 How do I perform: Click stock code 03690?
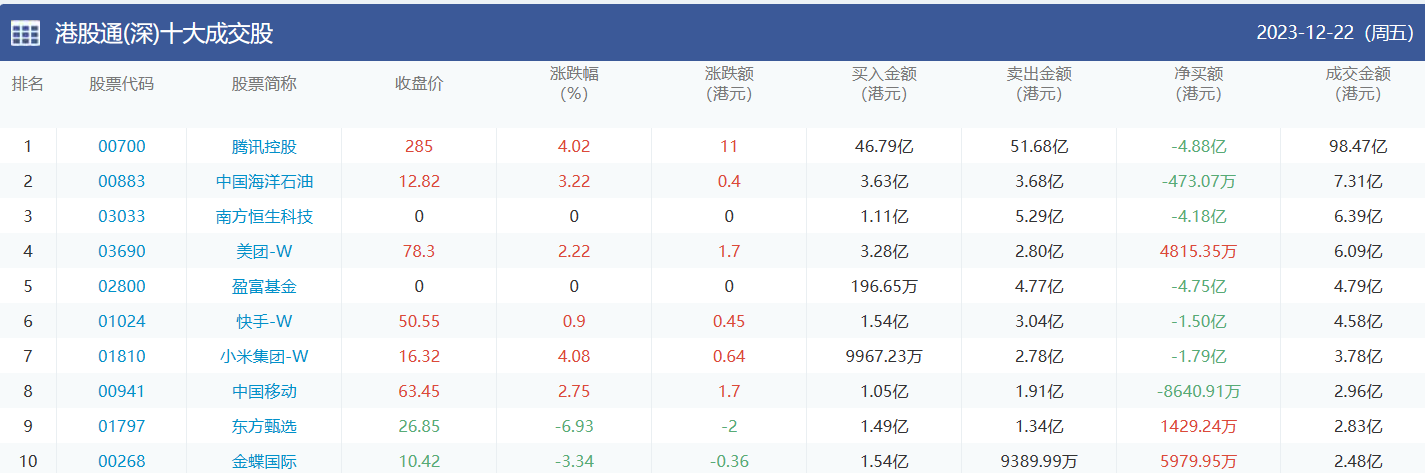point(122,251)
